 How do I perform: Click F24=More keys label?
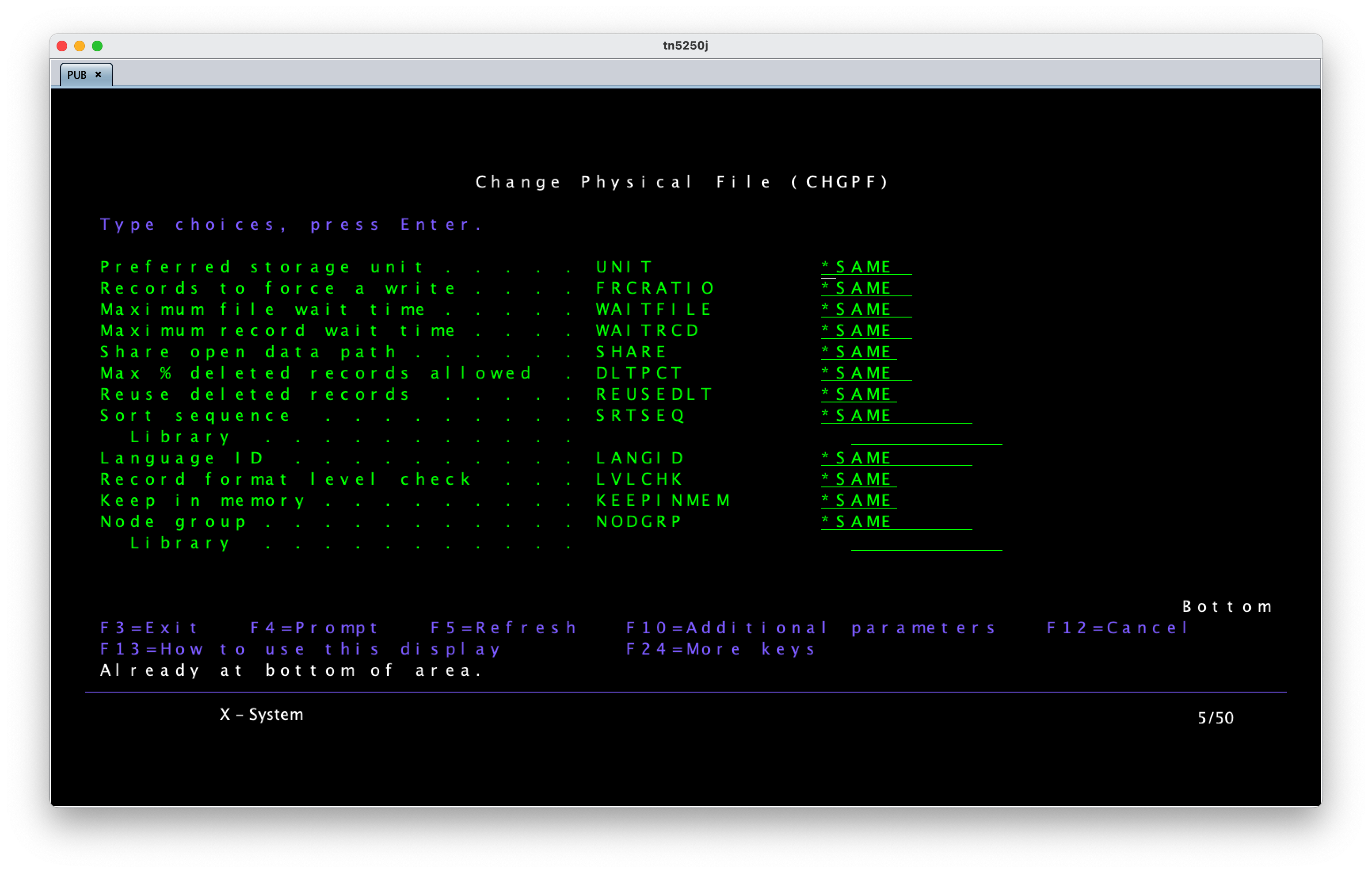(x=720, y=649)
